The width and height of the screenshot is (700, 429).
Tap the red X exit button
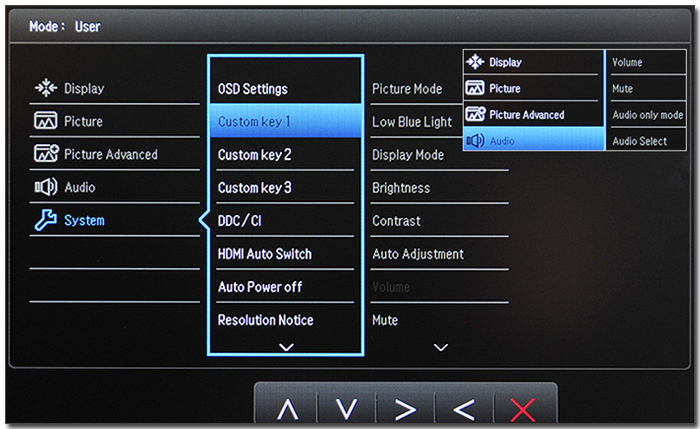523,410
